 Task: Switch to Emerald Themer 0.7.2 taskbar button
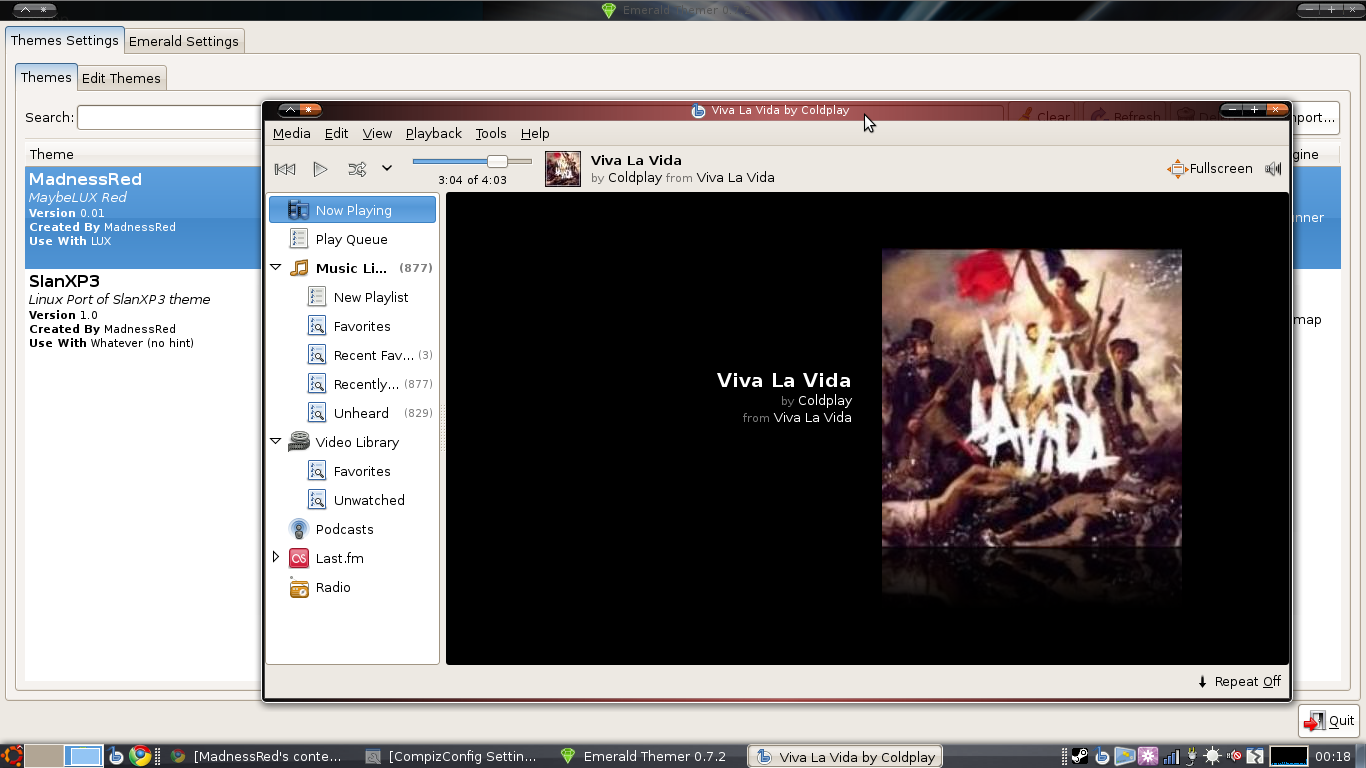[x=643, y=756]
